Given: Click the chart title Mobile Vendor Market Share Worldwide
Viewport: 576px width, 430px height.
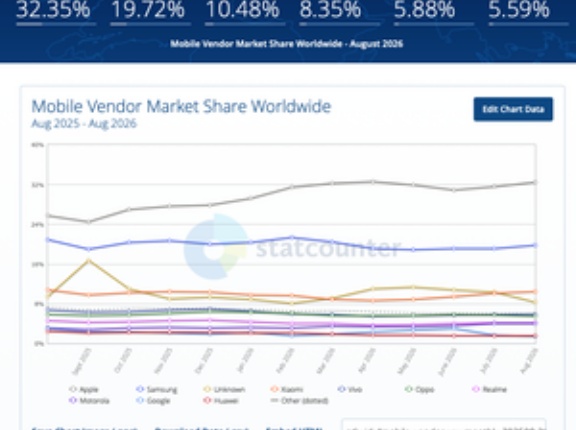Looking at the screenshot, I should point(181,106).
